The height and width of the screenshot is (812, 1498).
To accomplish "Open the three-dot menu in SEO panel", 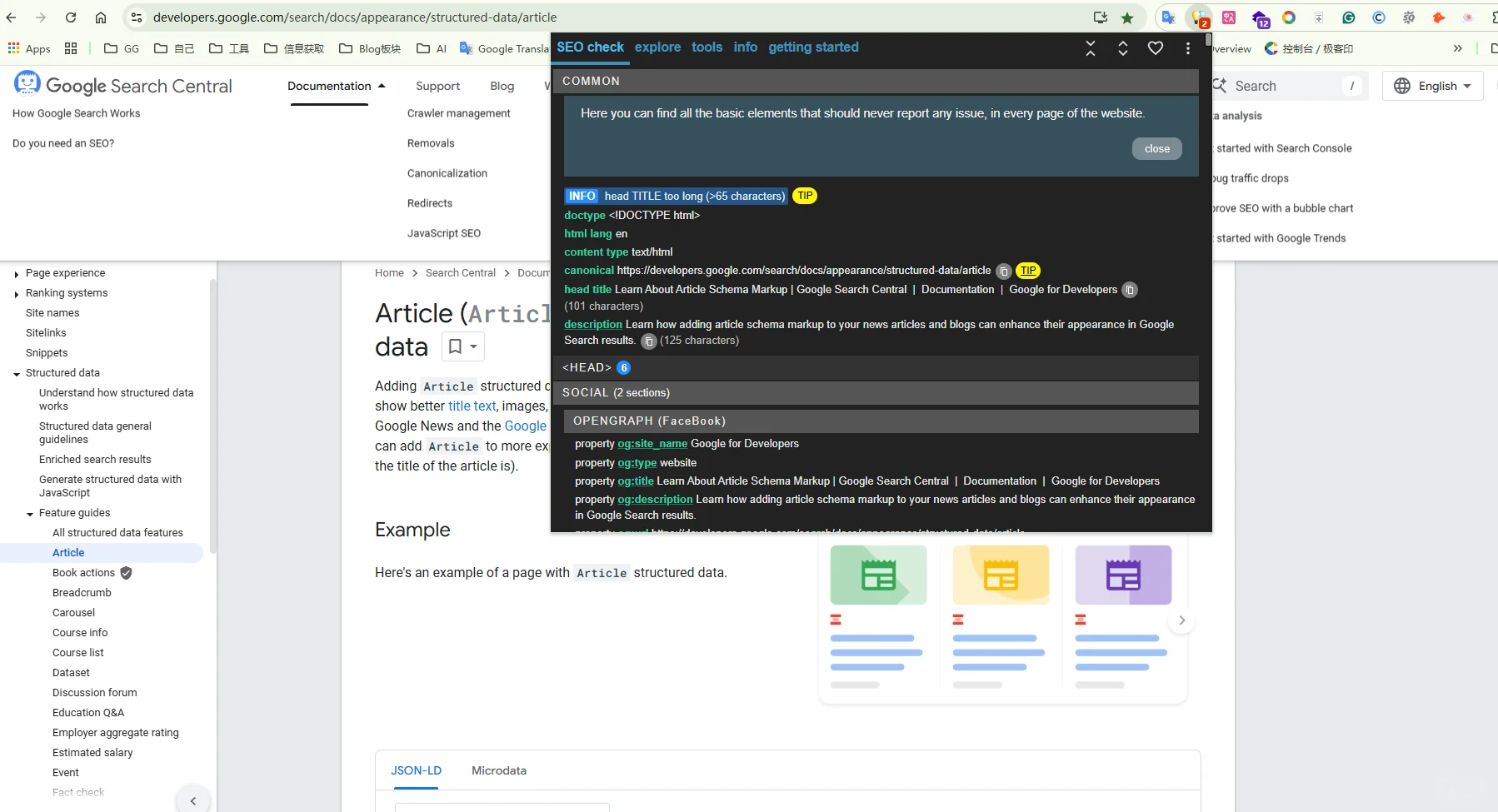I will pos(1188,48).
